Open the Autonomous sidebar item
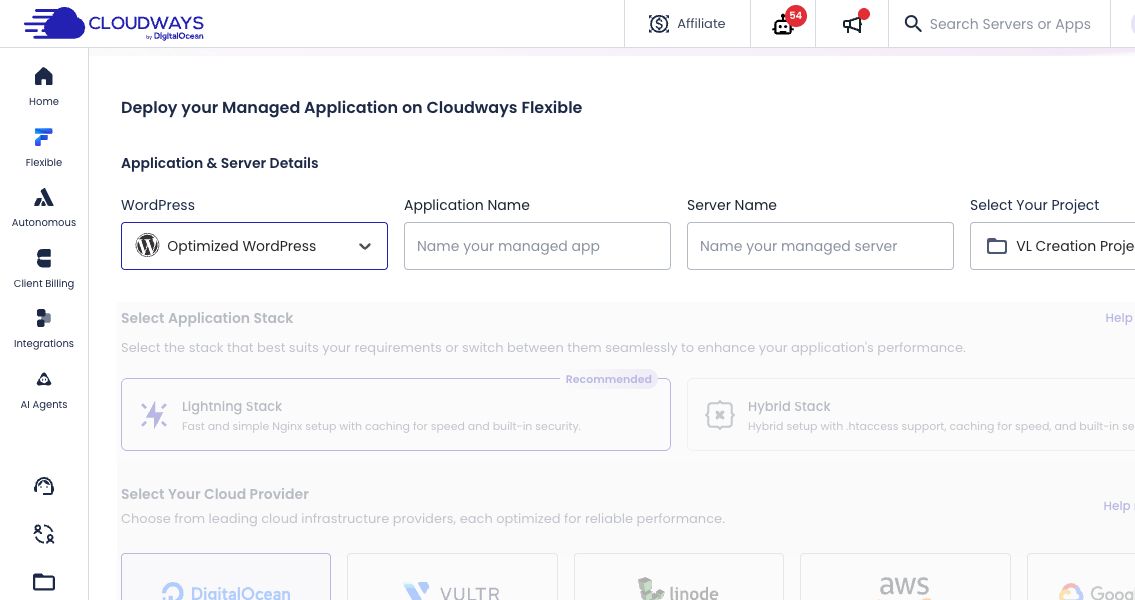Screen dimensions: 1135x600 coord(43,208)
